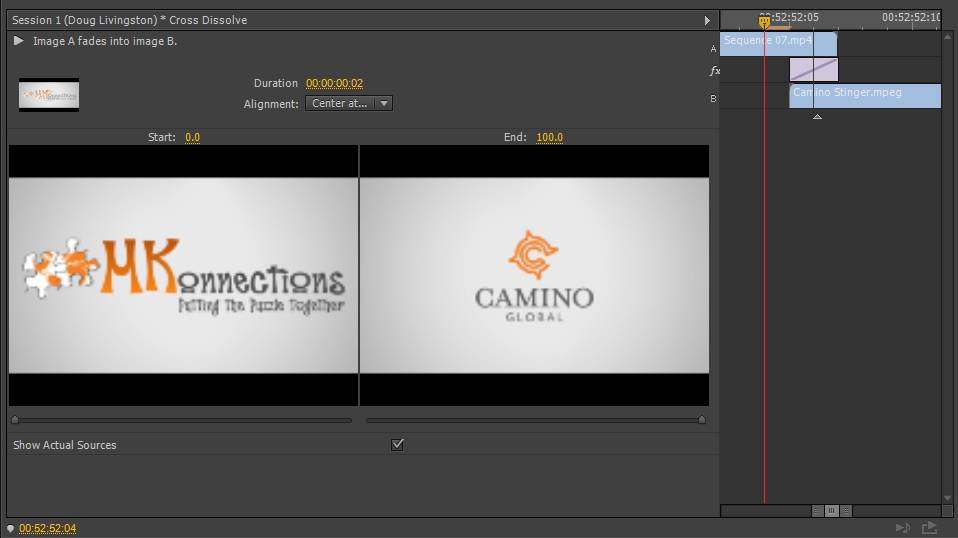Screen dimensions: 958x538
Task: Click the 'Image A fades into image B.' description
Action: pyautogui.click(x=105, y=41)
